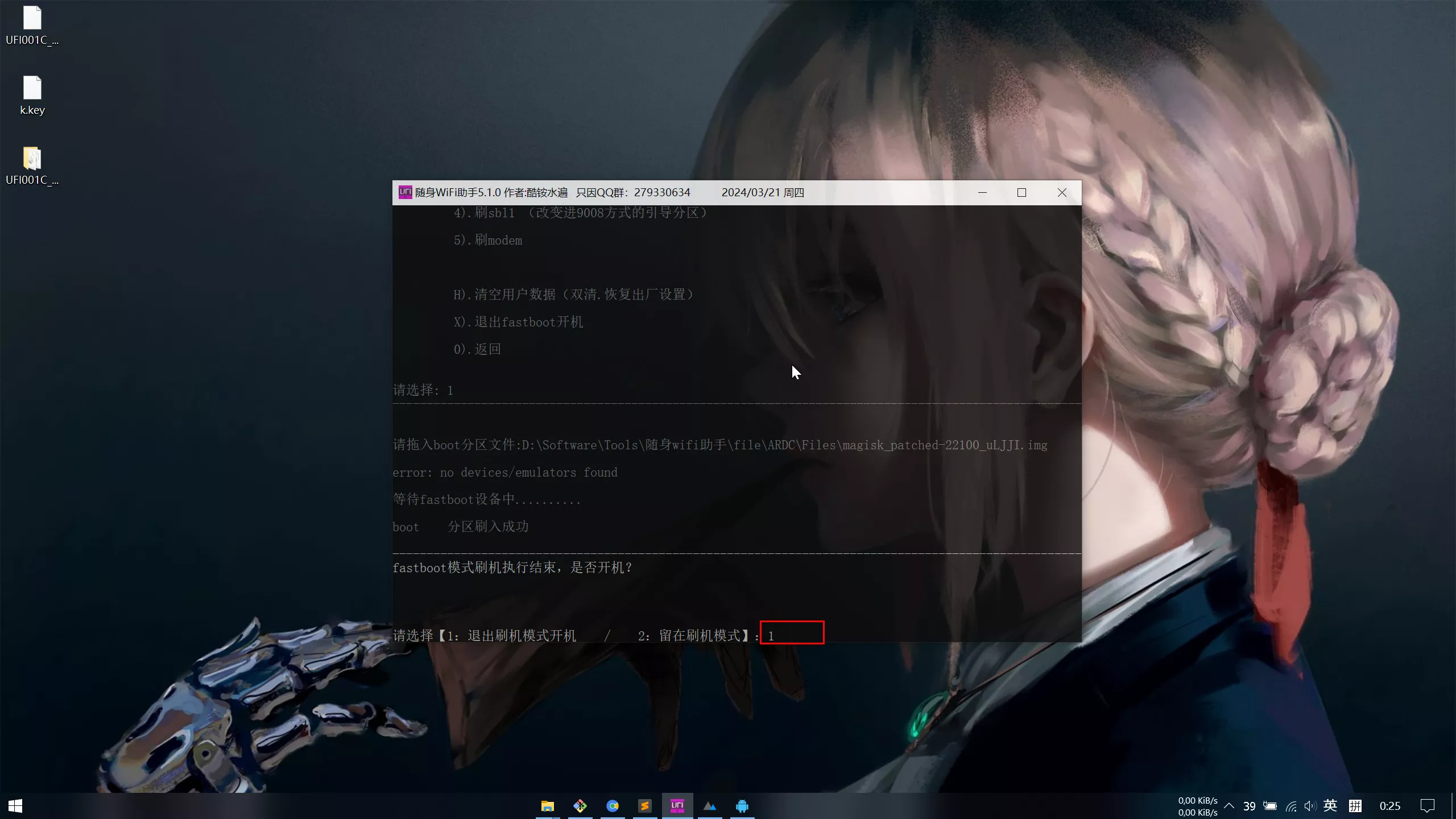Click the 'boot 分区刷入成功' status line
Viewport: 1456px width, 819px height.
(461, 527)
